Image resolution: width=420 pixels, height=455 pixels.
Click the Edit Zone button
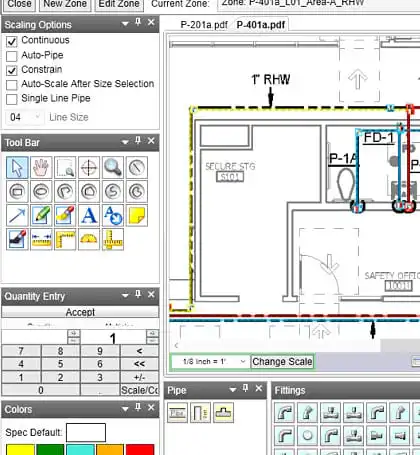pos(119,4)
